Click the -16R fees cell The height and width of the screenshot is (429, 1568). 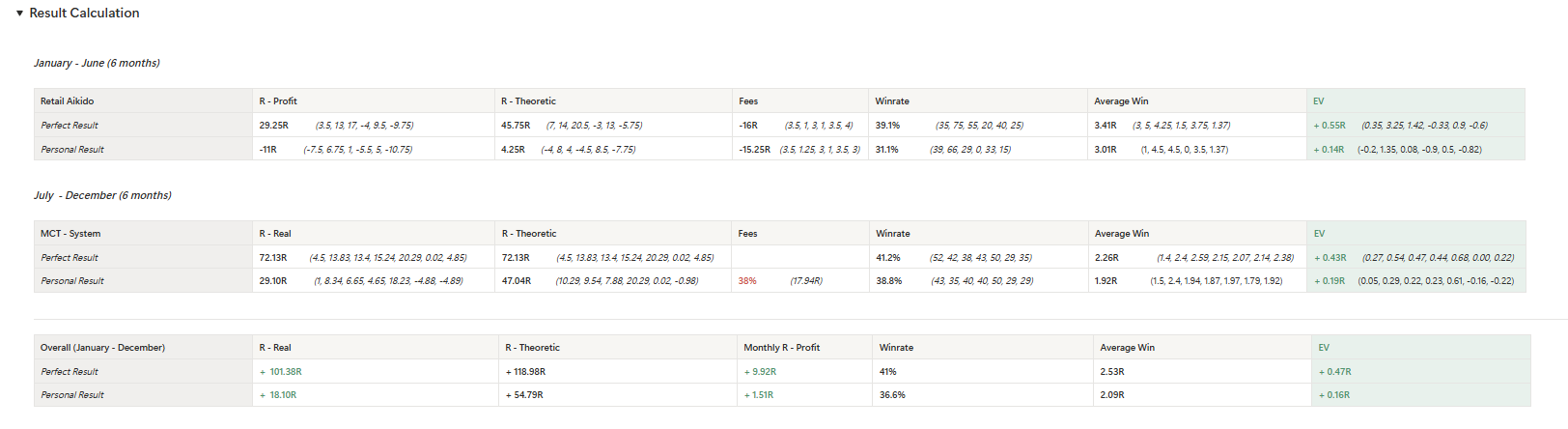pos(800,125)
